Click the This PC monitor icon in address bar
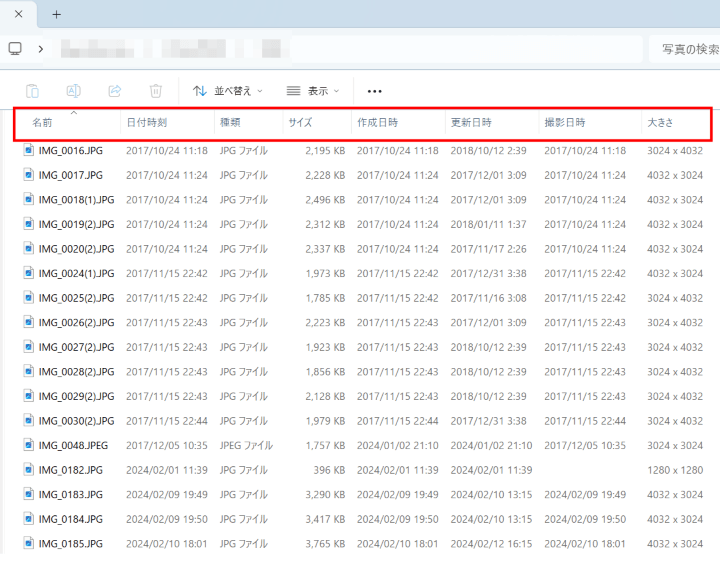Screen dimensions: 720x576 pos(15,49)
